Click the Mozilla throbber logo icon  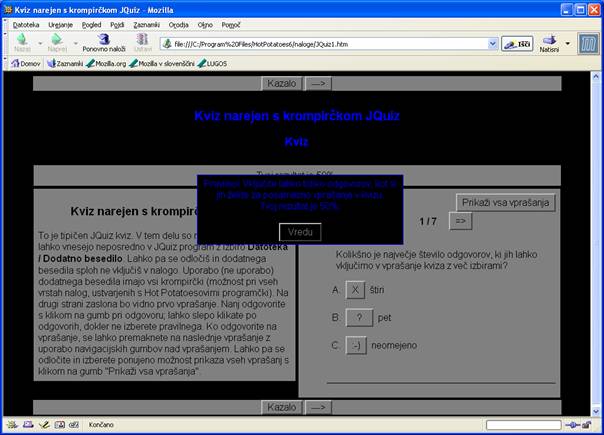coord(589,43)
